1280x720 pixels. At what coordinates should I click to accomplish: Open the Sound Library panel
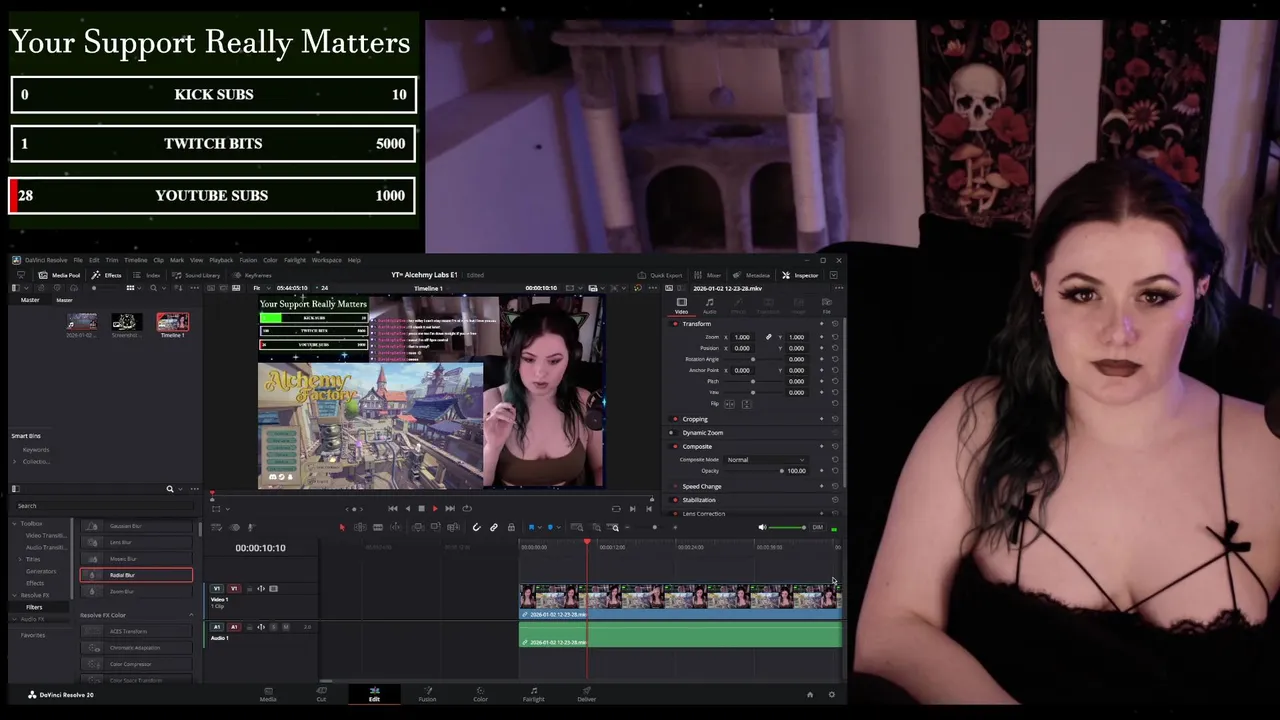click(196, 275)
